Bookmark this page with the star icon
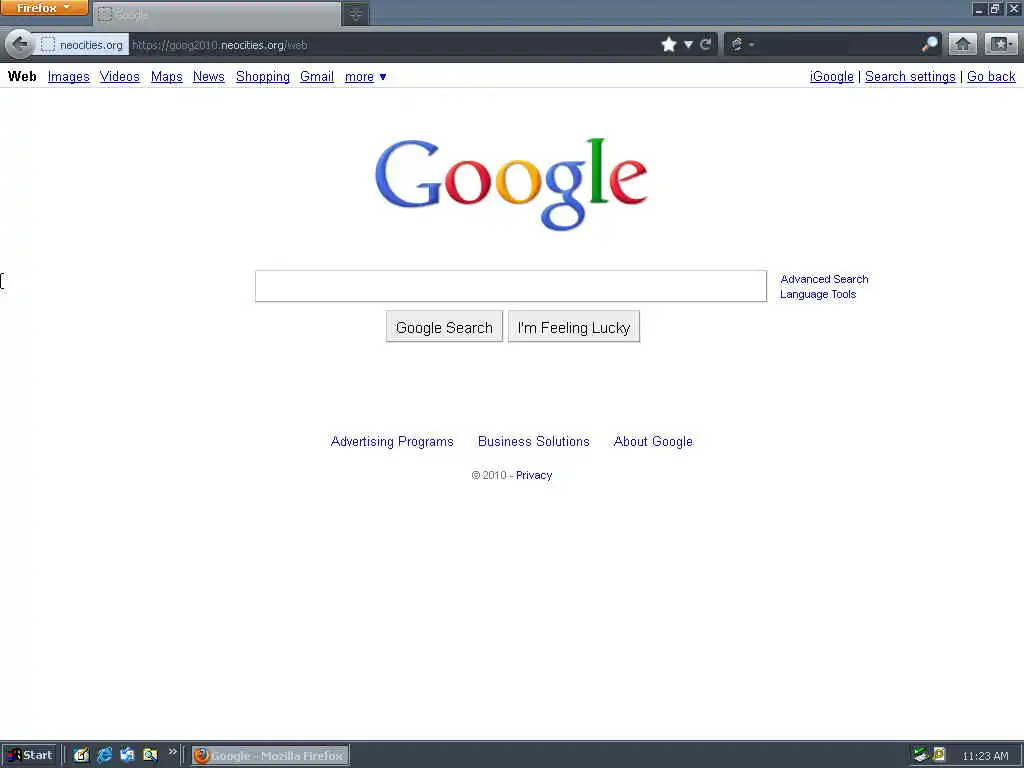The width and height of the screenshot is (1024, 768). pyautogui.click(x=669, y=44)
